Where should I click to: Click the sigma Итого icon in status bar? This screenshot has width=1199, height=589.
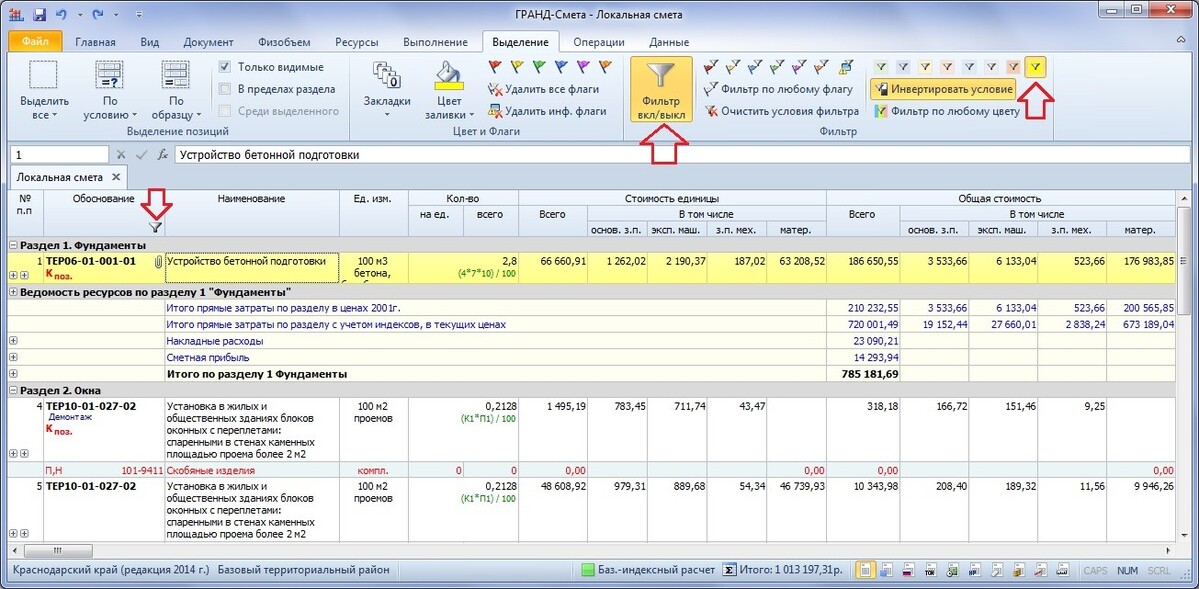[x=729, y=570]
